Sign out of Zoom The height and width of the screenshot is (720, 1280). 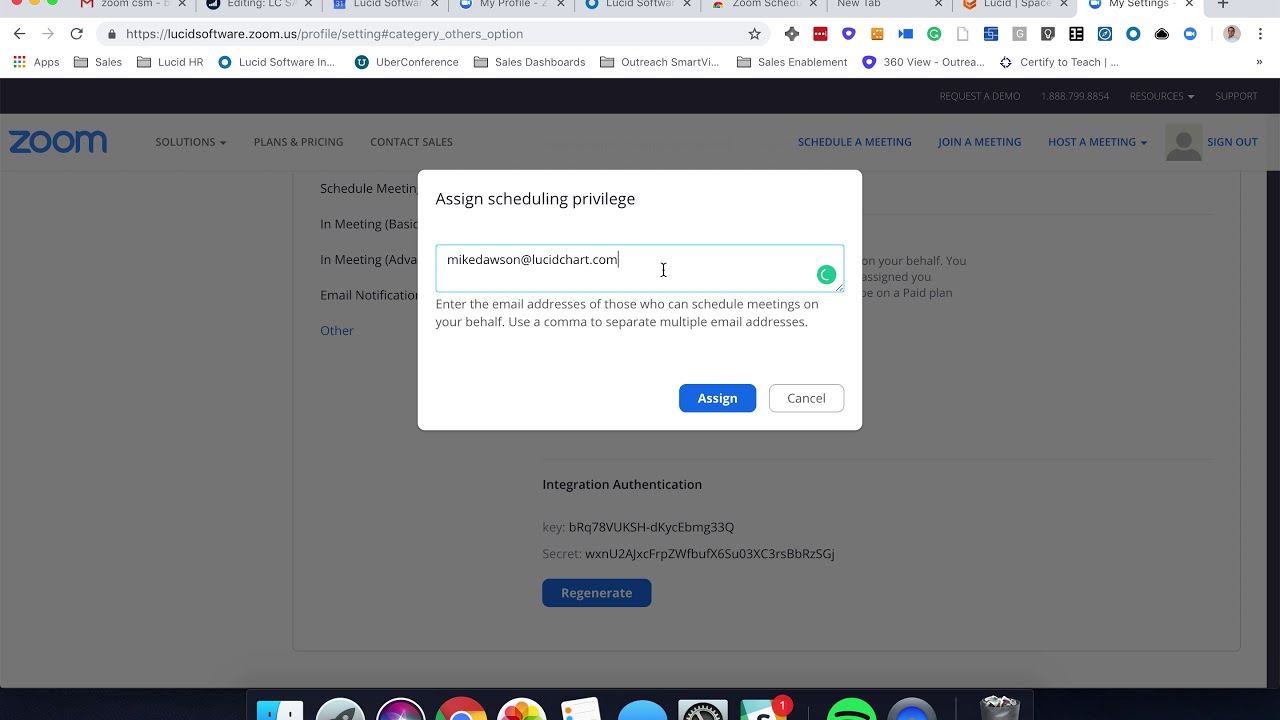click(x=1232, y=142)
